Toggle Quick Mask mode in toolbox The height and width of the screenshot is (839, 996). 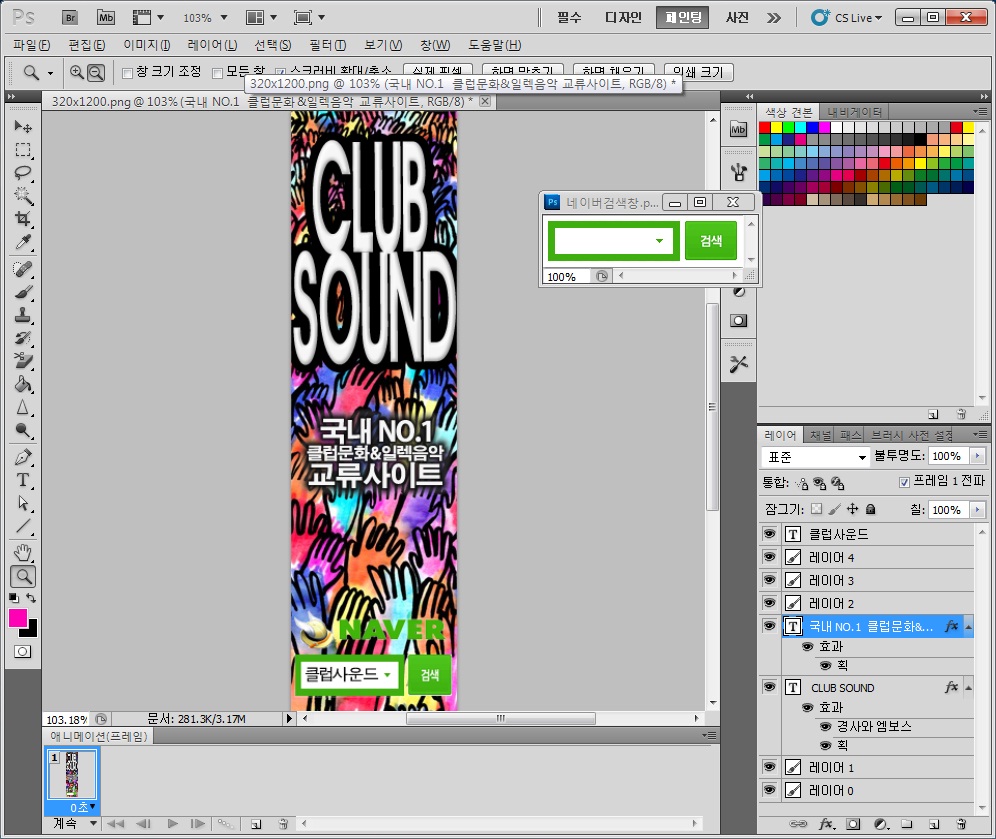(x=23, y=652)
